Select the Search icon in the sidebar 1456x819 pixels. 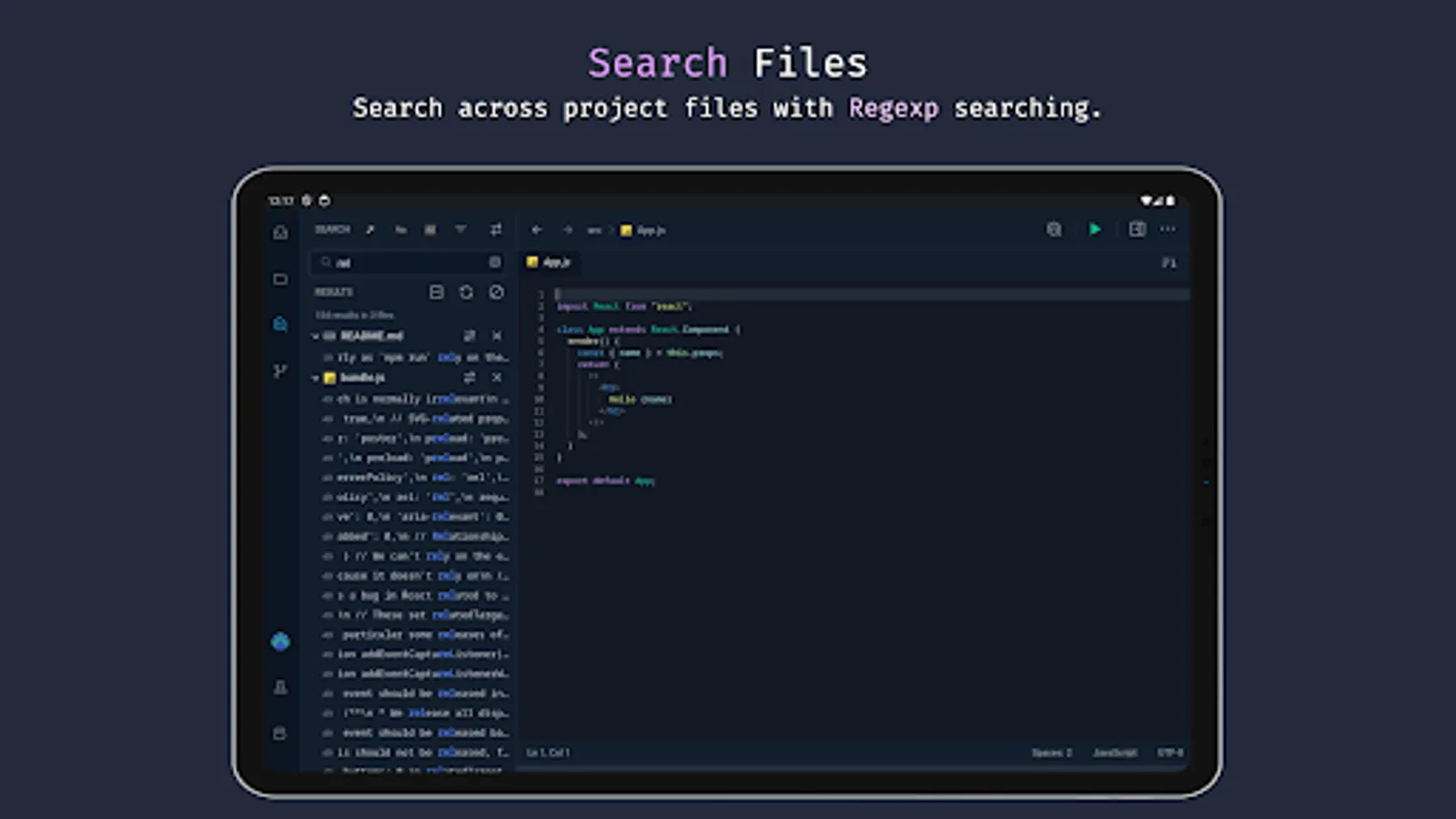tap(279, 325)
